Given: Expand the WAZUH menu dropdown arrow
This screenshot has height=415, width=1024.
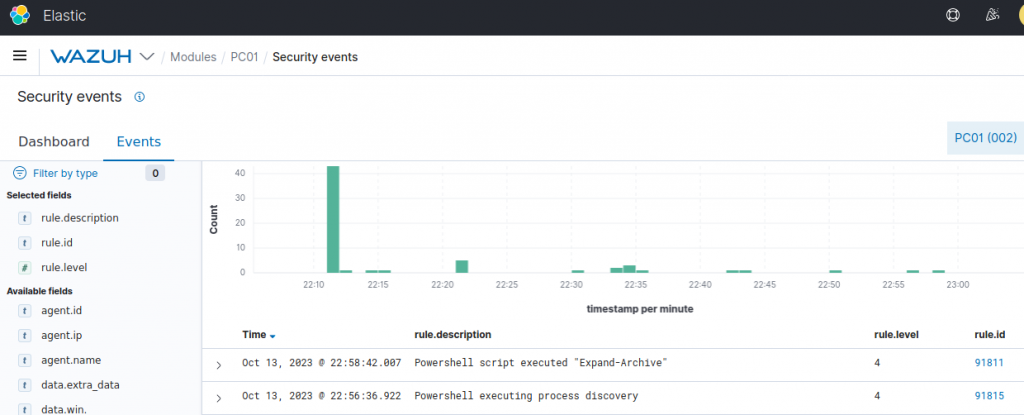Looking at the screenshot, I should click(x=148, y=57).
